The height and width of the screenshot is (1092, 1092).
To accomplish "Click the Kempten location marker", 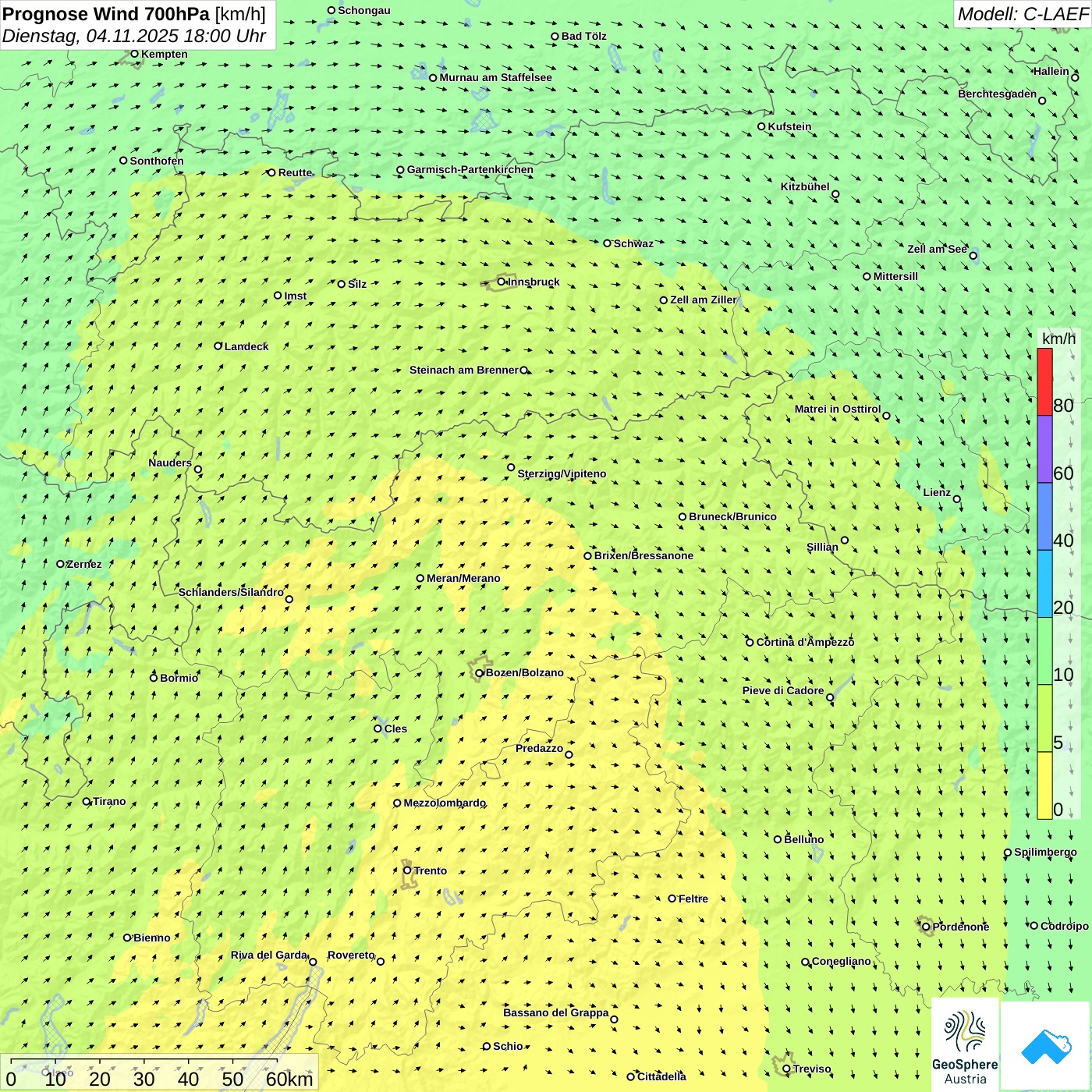I will pos(134,54).
